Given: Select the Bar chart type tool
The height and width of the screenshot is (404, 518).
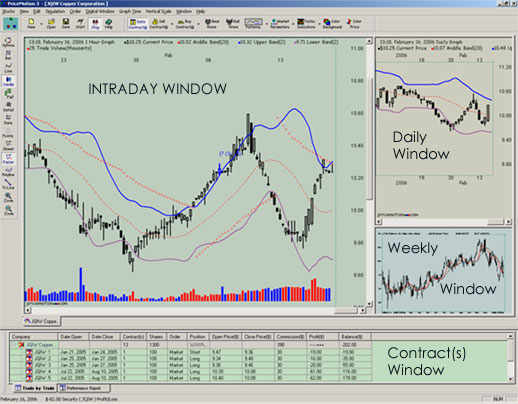Looking at the screenshot, I should tap(8, 55).
